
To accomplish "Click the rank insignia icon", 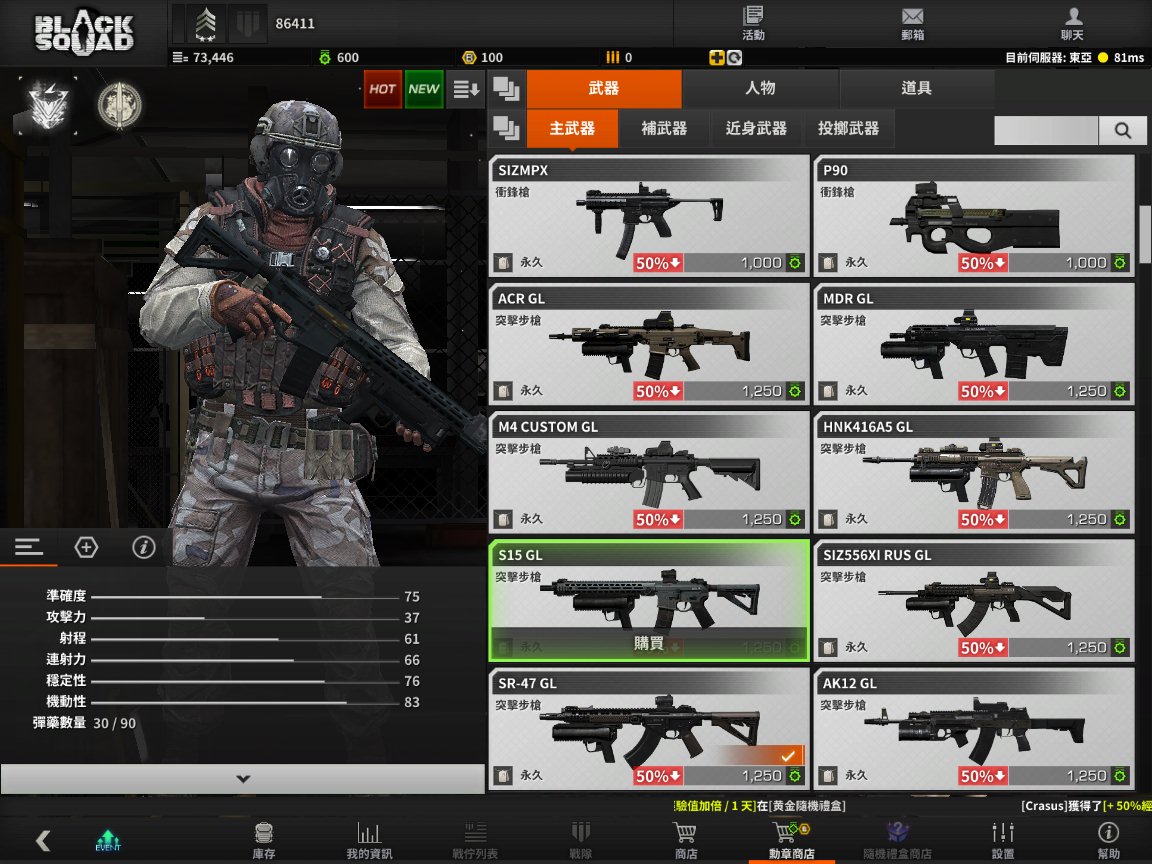I will [x=206, y=24].
